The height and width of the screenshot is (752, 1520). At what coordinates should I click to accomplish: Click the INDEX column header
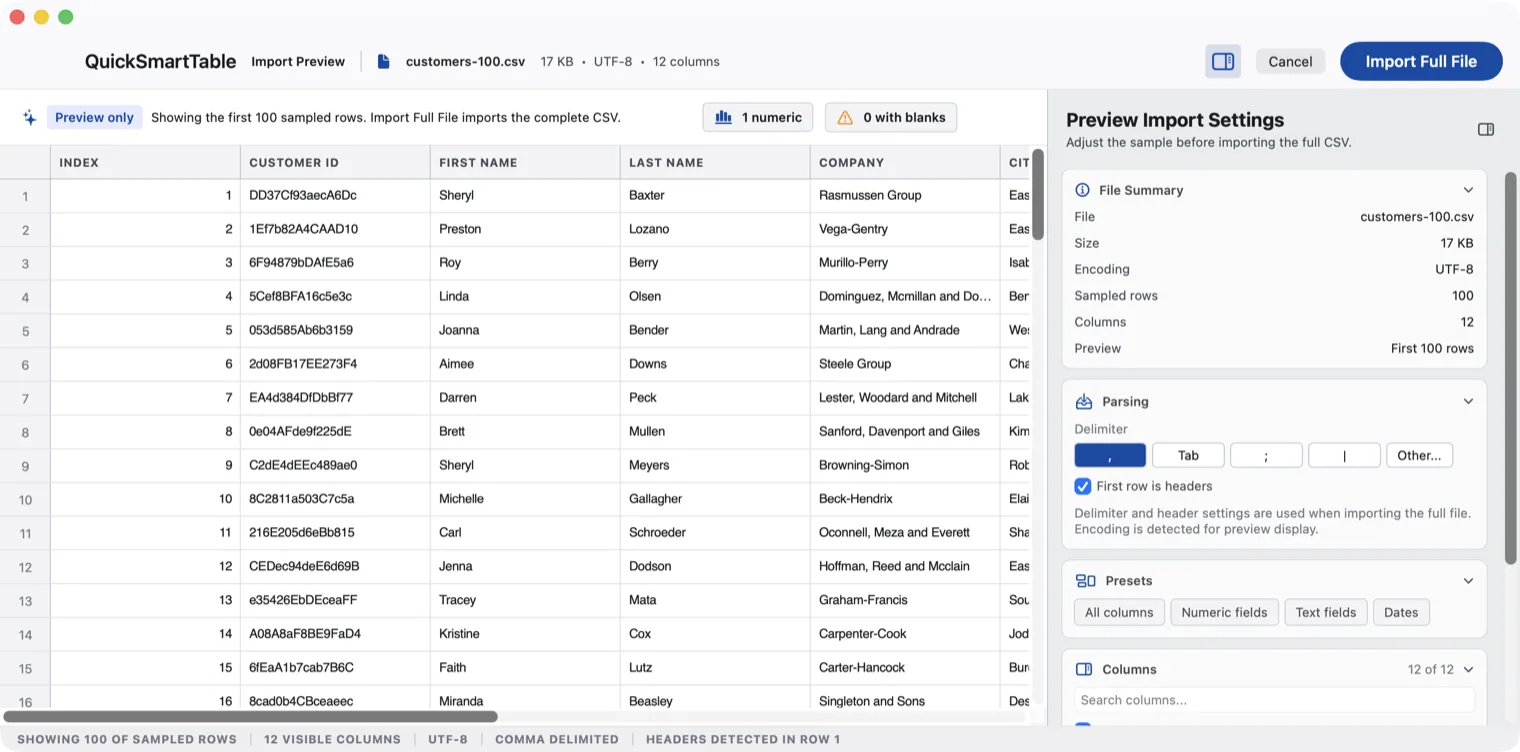pyautogui.click(x=145, y=162)
